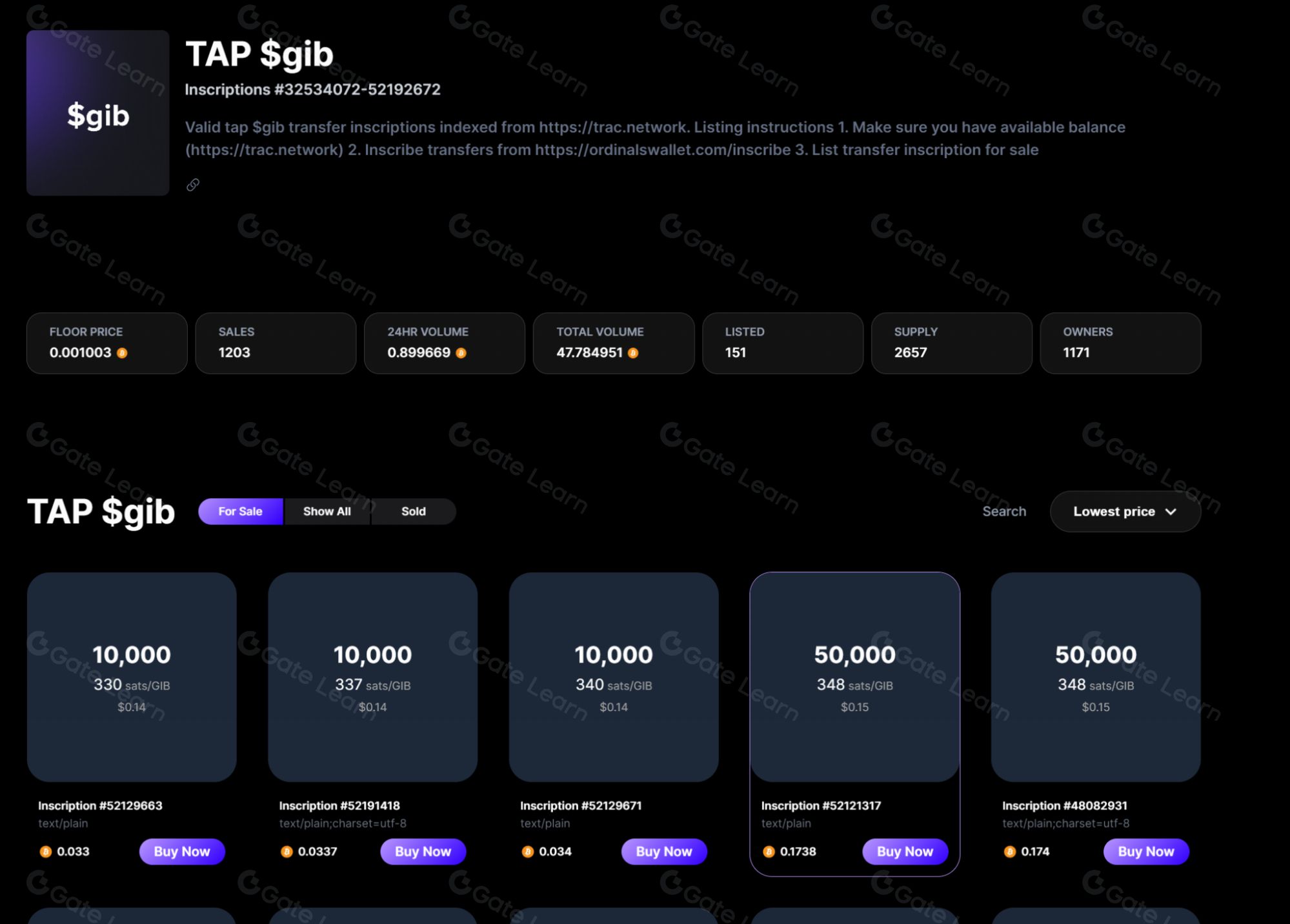1290x924 pixels.
Task: Click bitcoin icon next to total volume
Action: [x=633, y=353]
